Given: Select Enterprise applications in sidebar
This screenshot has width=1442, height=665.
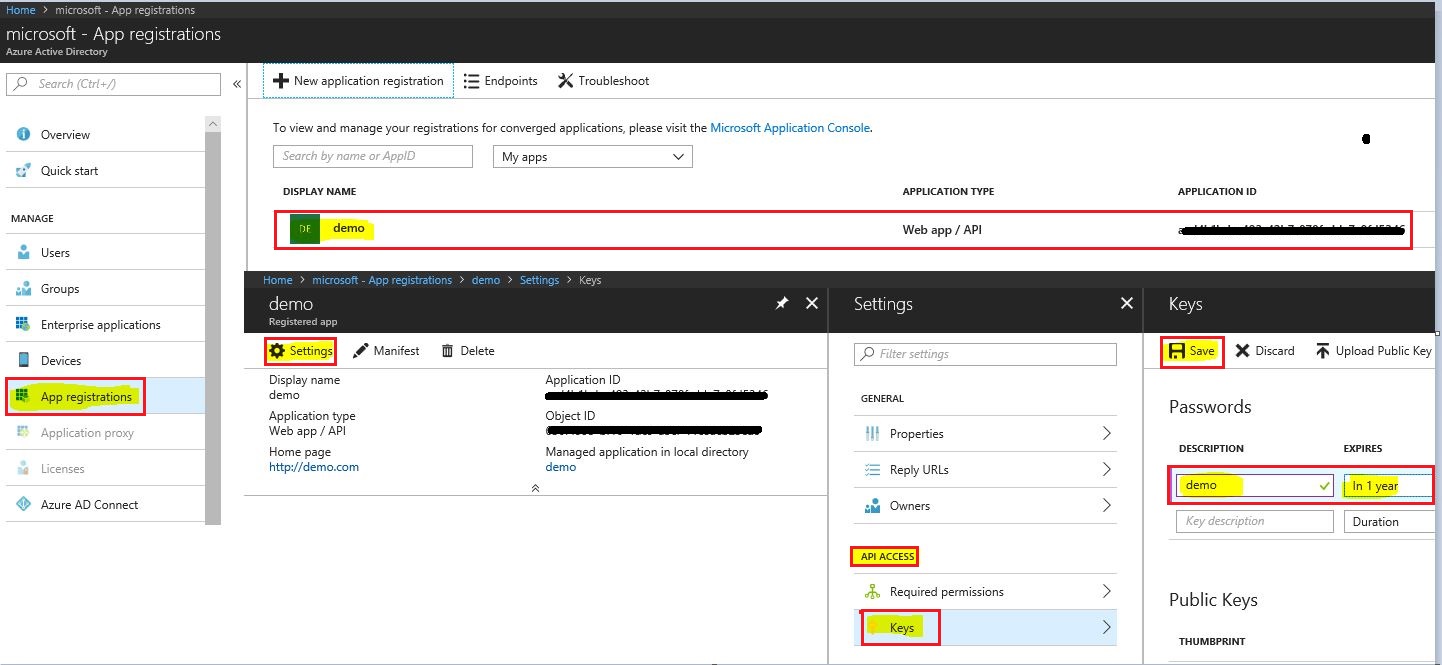Looking at the screenshot, I should [x=103, y=324].
